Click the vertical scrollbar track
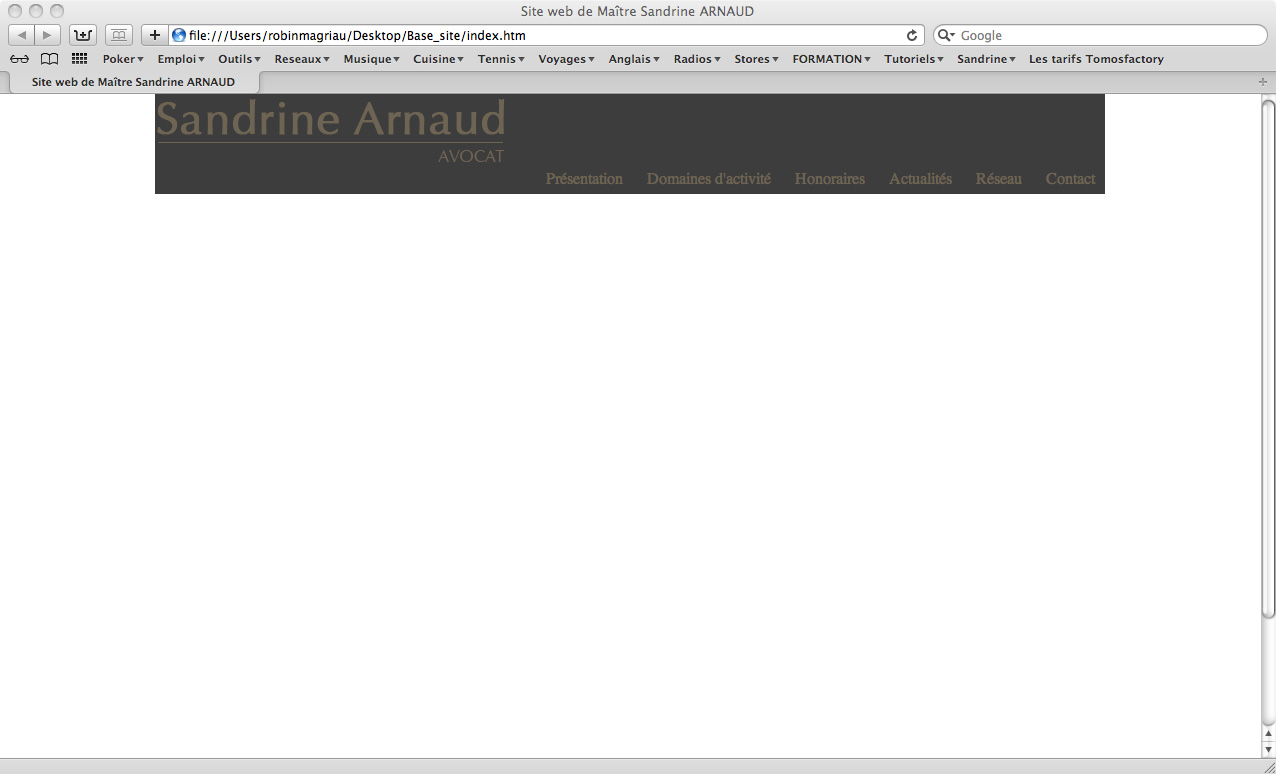 [x=1268, y=411]
